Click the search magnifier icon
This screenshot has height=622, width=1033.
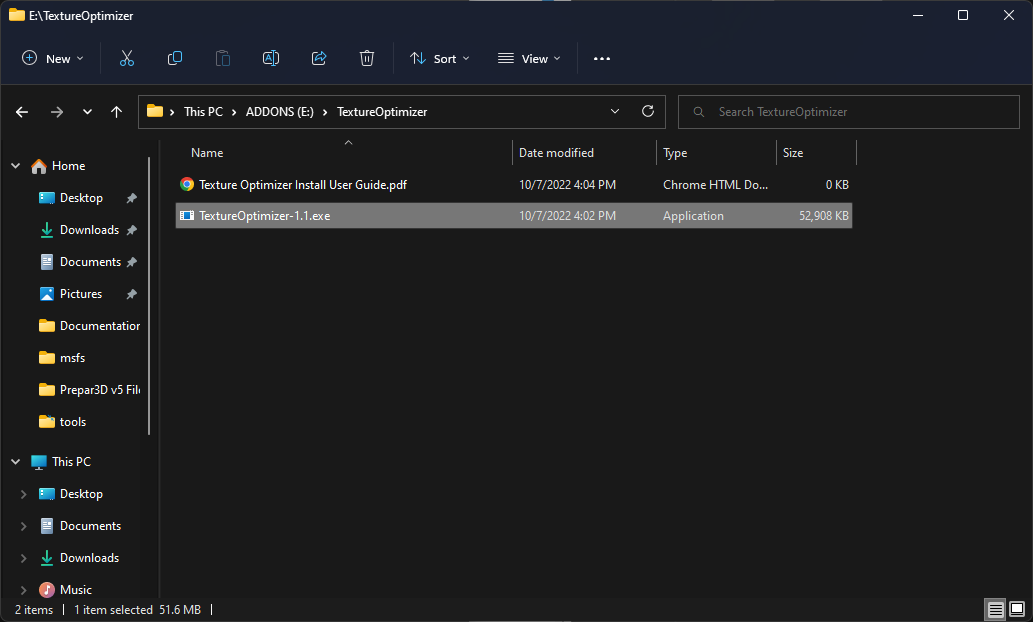click(699, 112)
